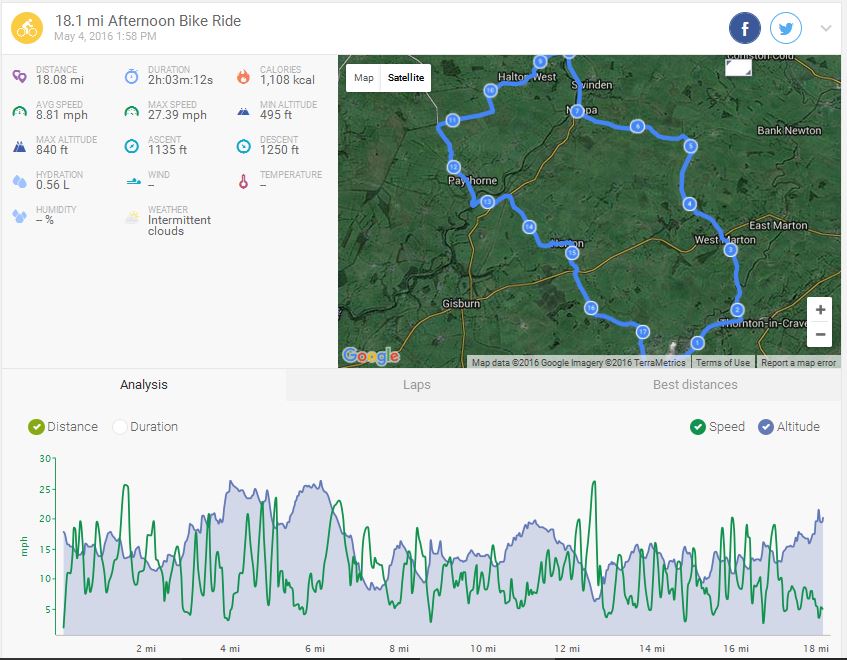The height and width of the screenshot is (660, 847).
Task: Toggle the Altitude checkbox on chart
Action: (766, 427)
